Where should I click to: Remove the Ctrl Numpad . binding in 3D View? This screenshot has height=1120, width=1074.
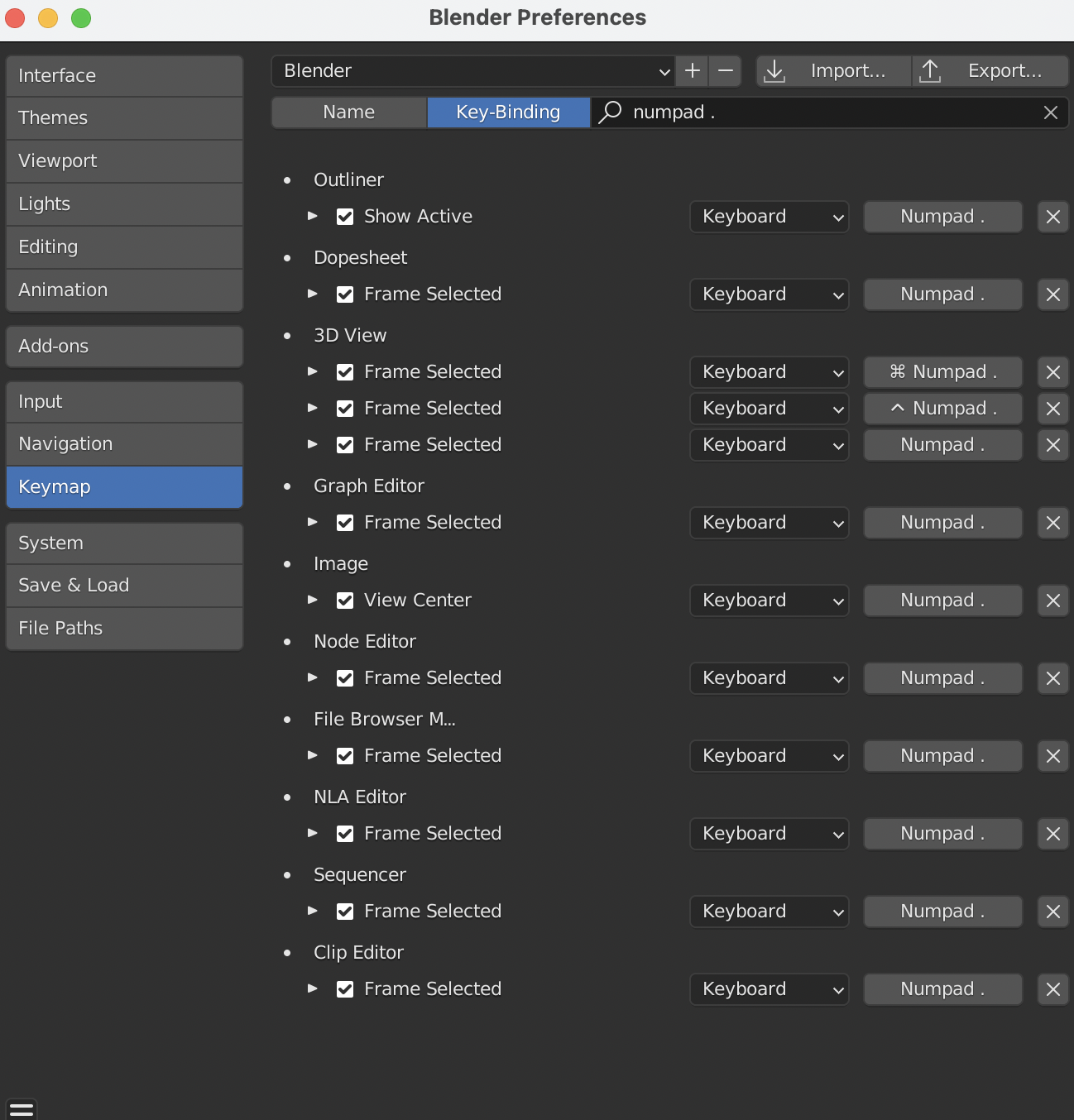pos(1053,409)
